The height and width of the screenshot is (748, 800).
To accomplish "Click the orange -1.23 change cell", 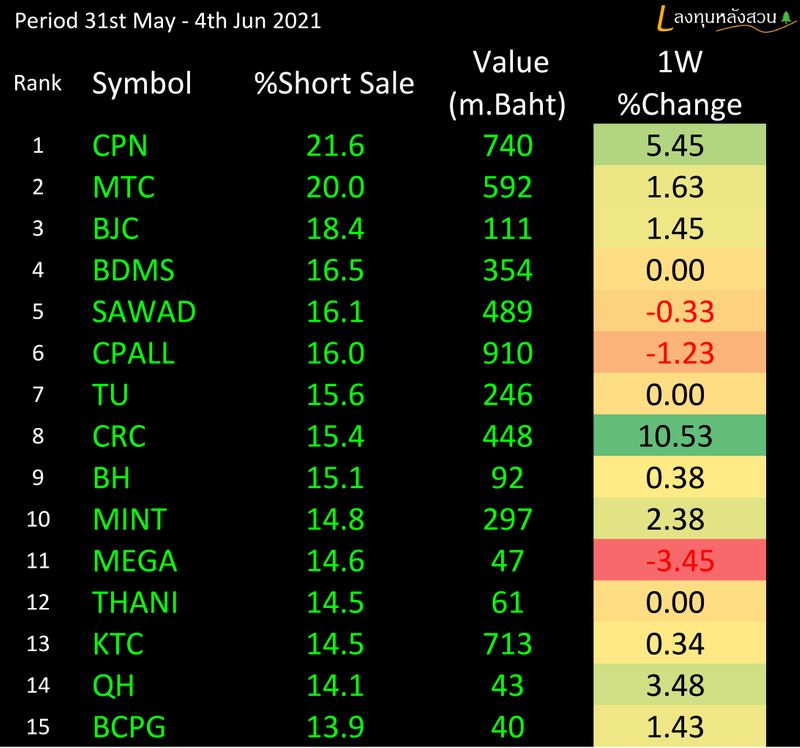I will click(679, 353).
